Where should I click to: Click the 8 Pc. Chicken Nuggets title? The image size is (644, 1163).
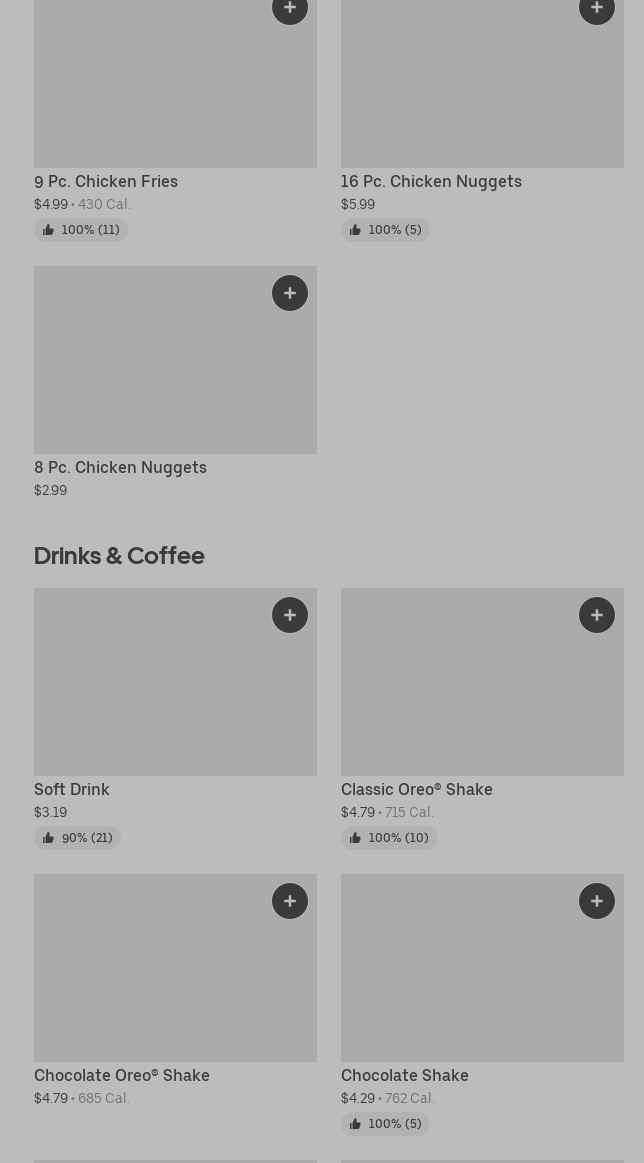click(x=120, y=468)
